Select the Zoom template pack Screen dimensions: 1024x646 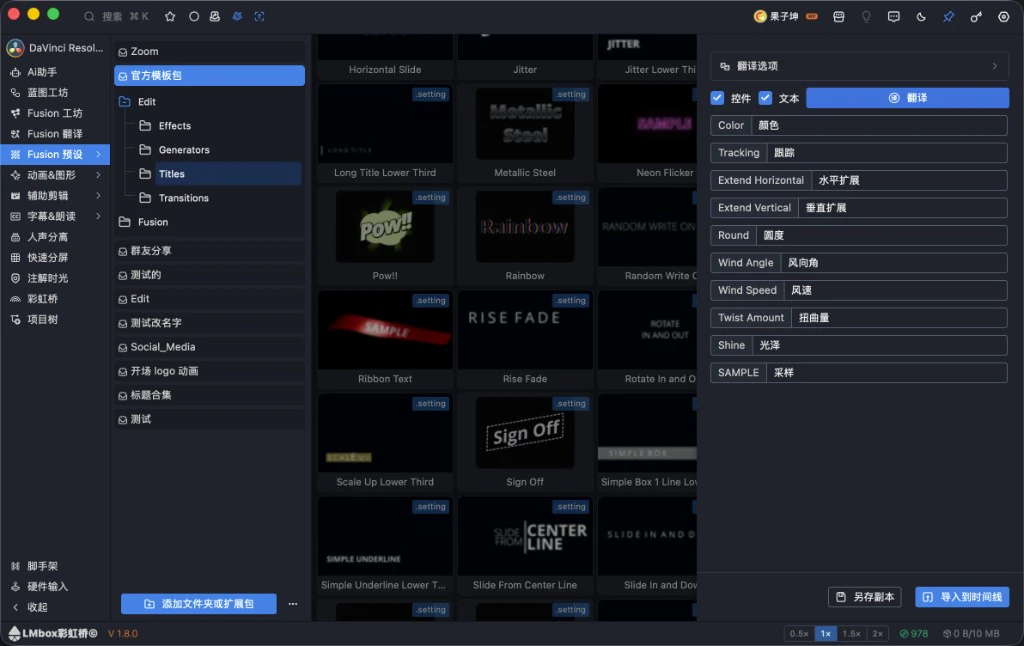point(209,52)
